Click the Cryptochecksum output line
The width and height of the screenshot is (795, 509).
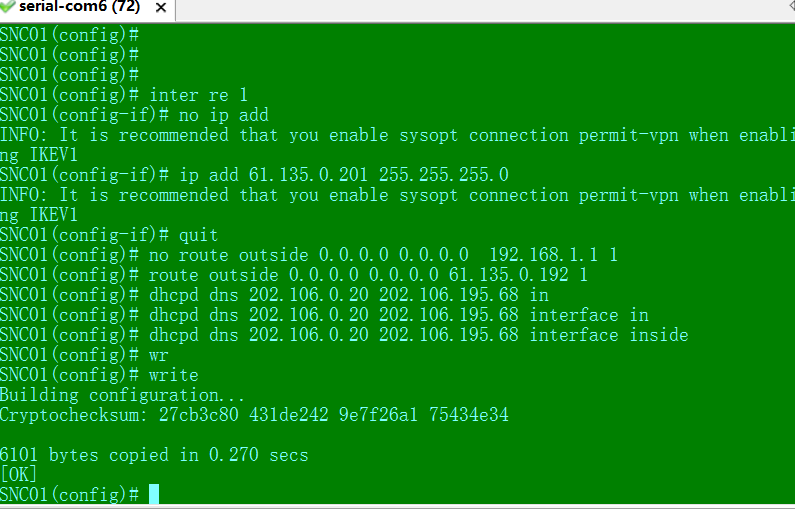[254, 415]
